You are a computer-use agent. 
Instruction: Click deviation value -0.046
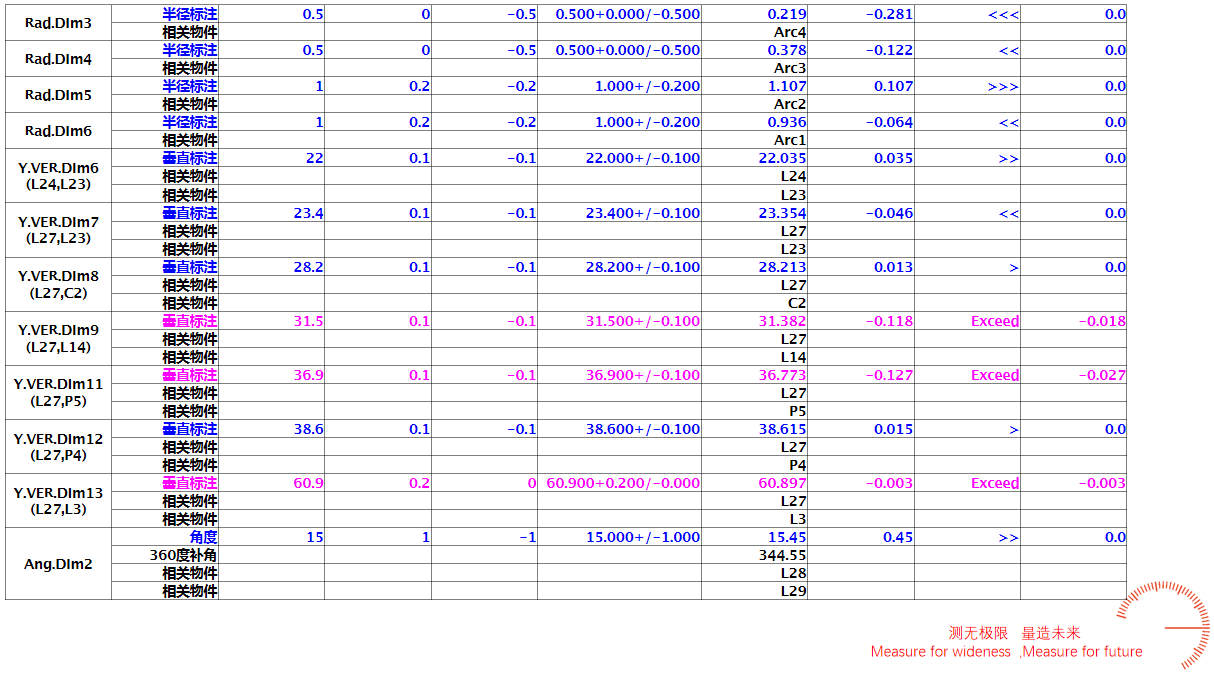pos(889,213)
